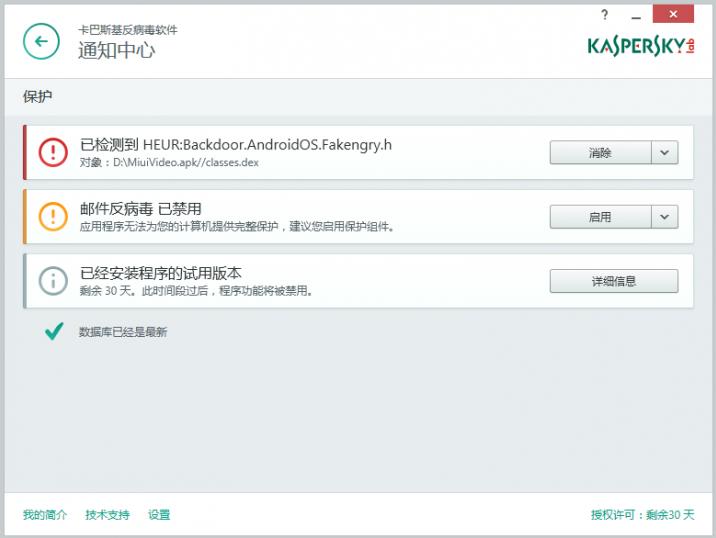This screenshot has height=538, width=716.
Task: Close the Kaspersky window
Action: (x=673, y=14)
